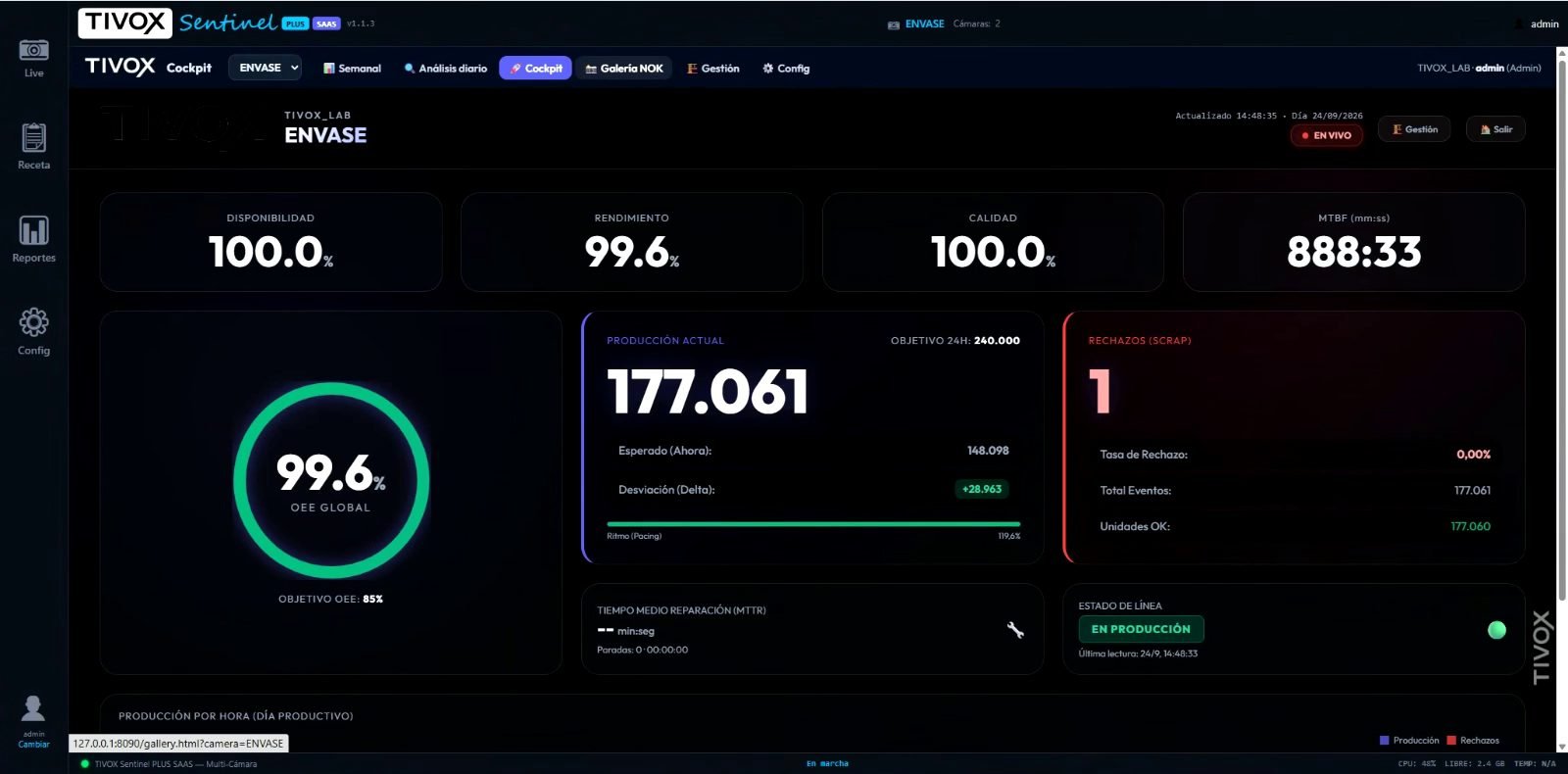Click the Rendimiento 99.6% card
The height and width of the screenshot is (774, 1568).
click(x=632, y=242)
